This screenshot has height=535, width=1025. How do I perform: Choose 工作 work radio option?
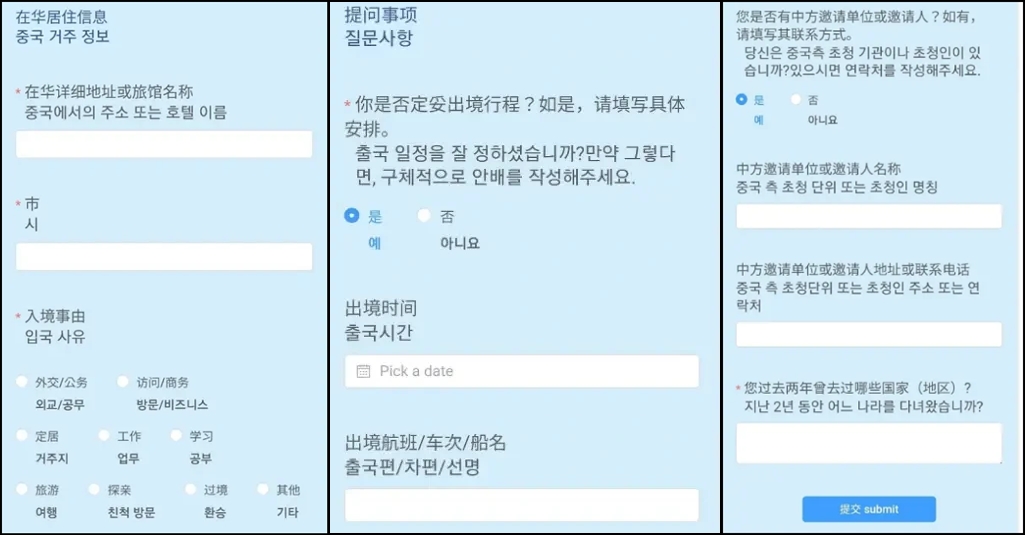(x=104, y=435)
